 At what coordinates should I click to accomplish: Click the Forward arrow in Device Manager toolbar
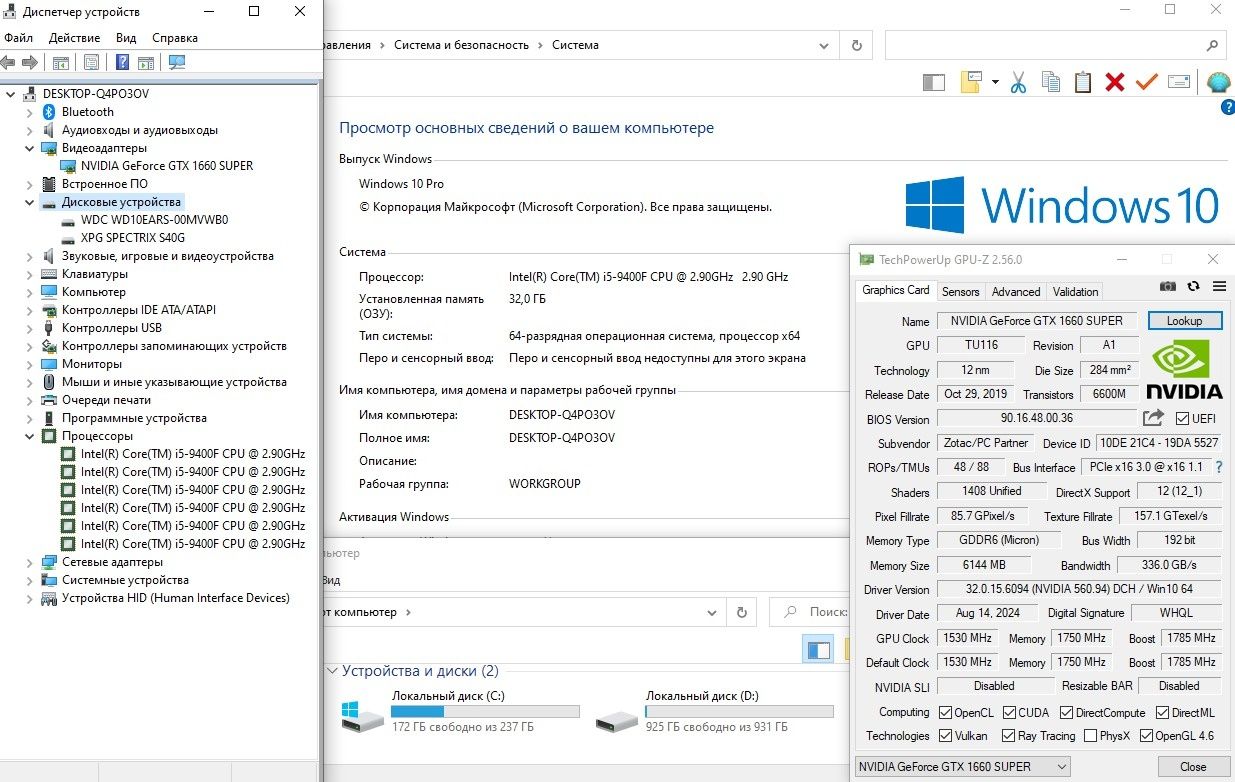click(29, 62)
